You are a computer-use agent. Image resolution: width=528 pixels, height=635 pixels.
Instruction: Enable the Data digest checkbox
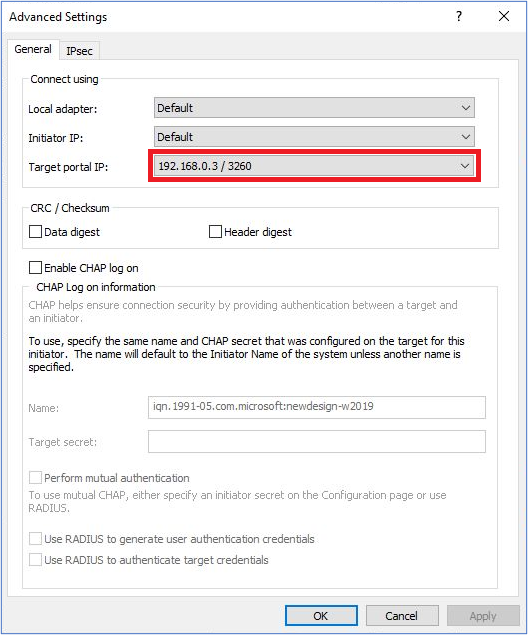(x=36, y=232)
